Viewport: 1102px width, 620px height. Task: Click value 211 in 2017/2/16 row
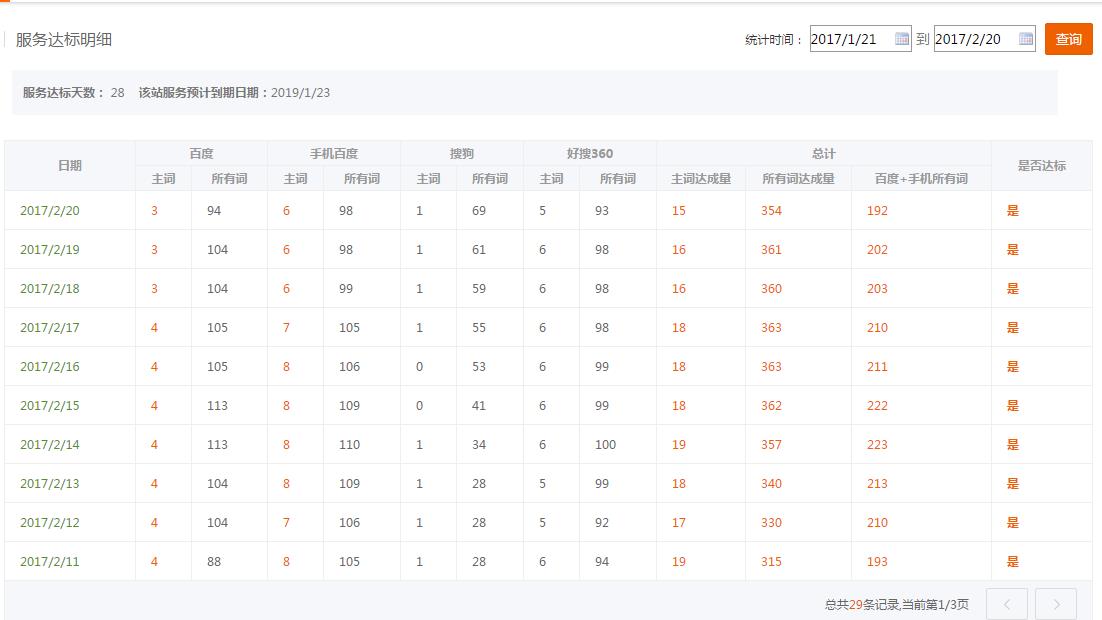(877, 366)
